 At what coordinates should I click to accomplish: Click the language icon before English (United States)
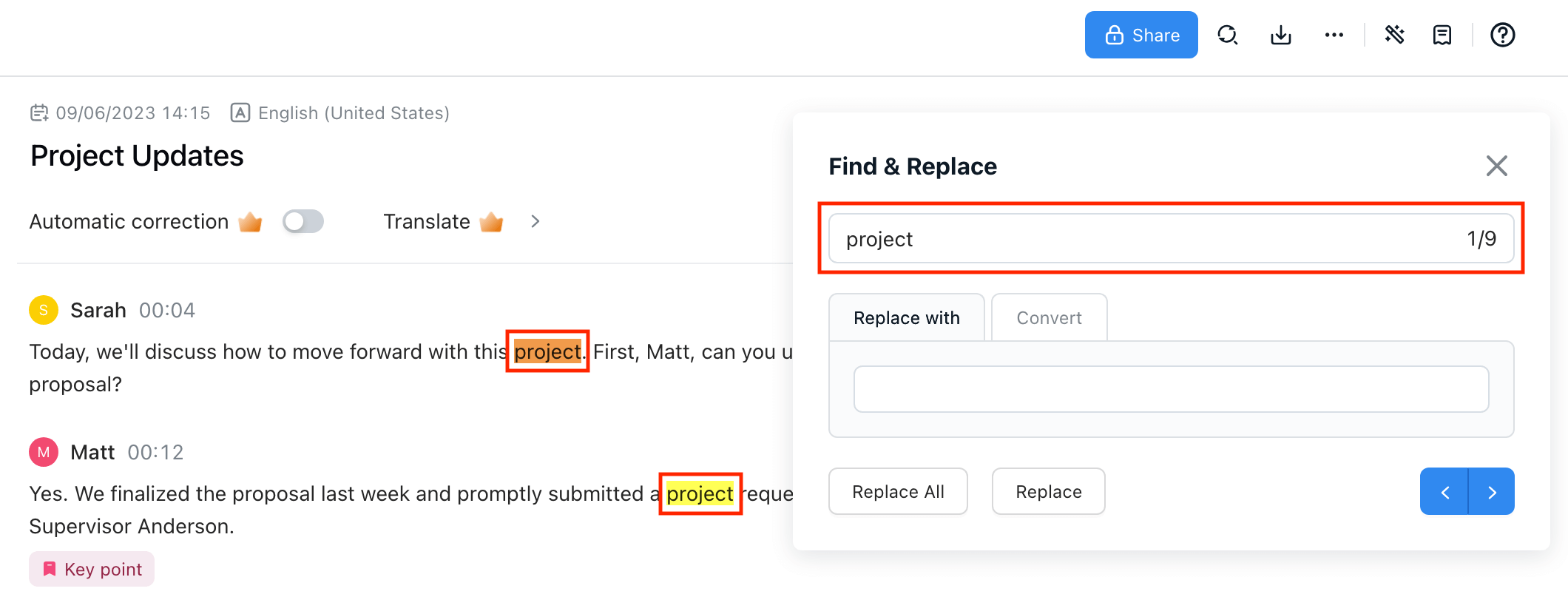point(240,112)
